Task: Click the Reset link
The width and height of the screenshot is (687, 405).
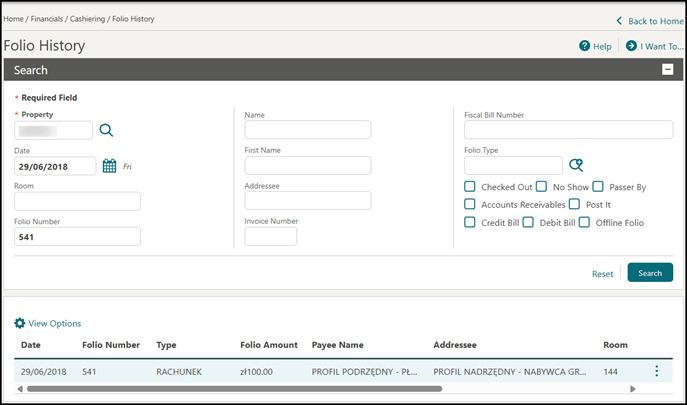Action: tap(602, 274)
